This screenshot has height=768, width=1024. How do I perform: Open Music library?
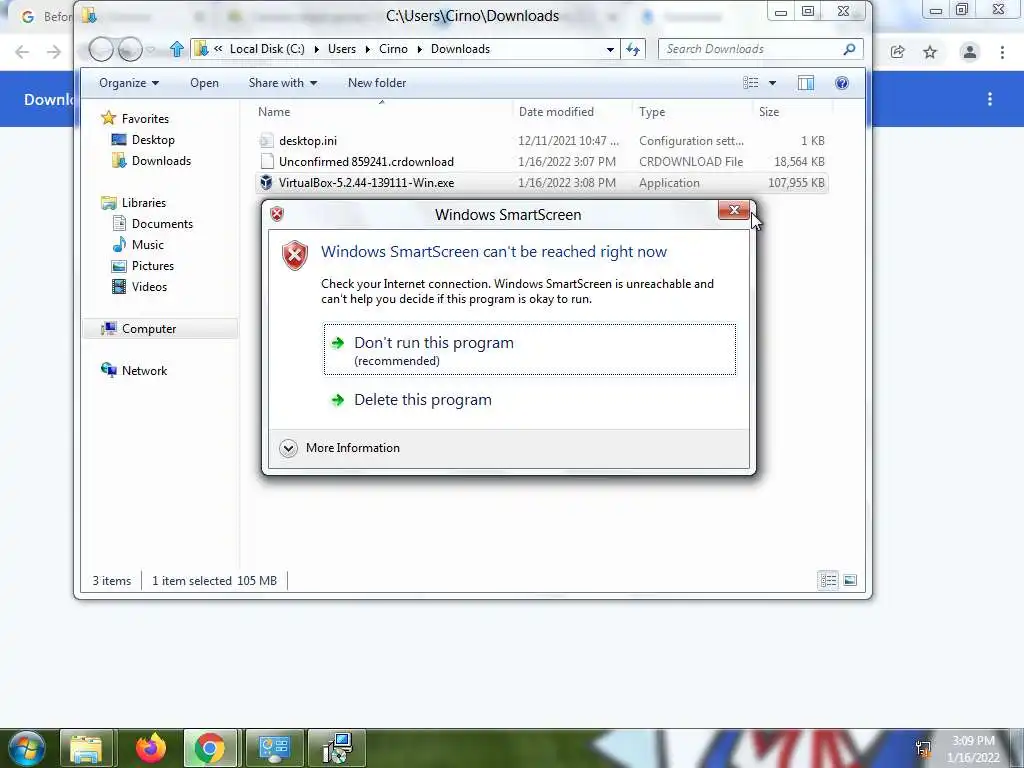tap(148, 245)
